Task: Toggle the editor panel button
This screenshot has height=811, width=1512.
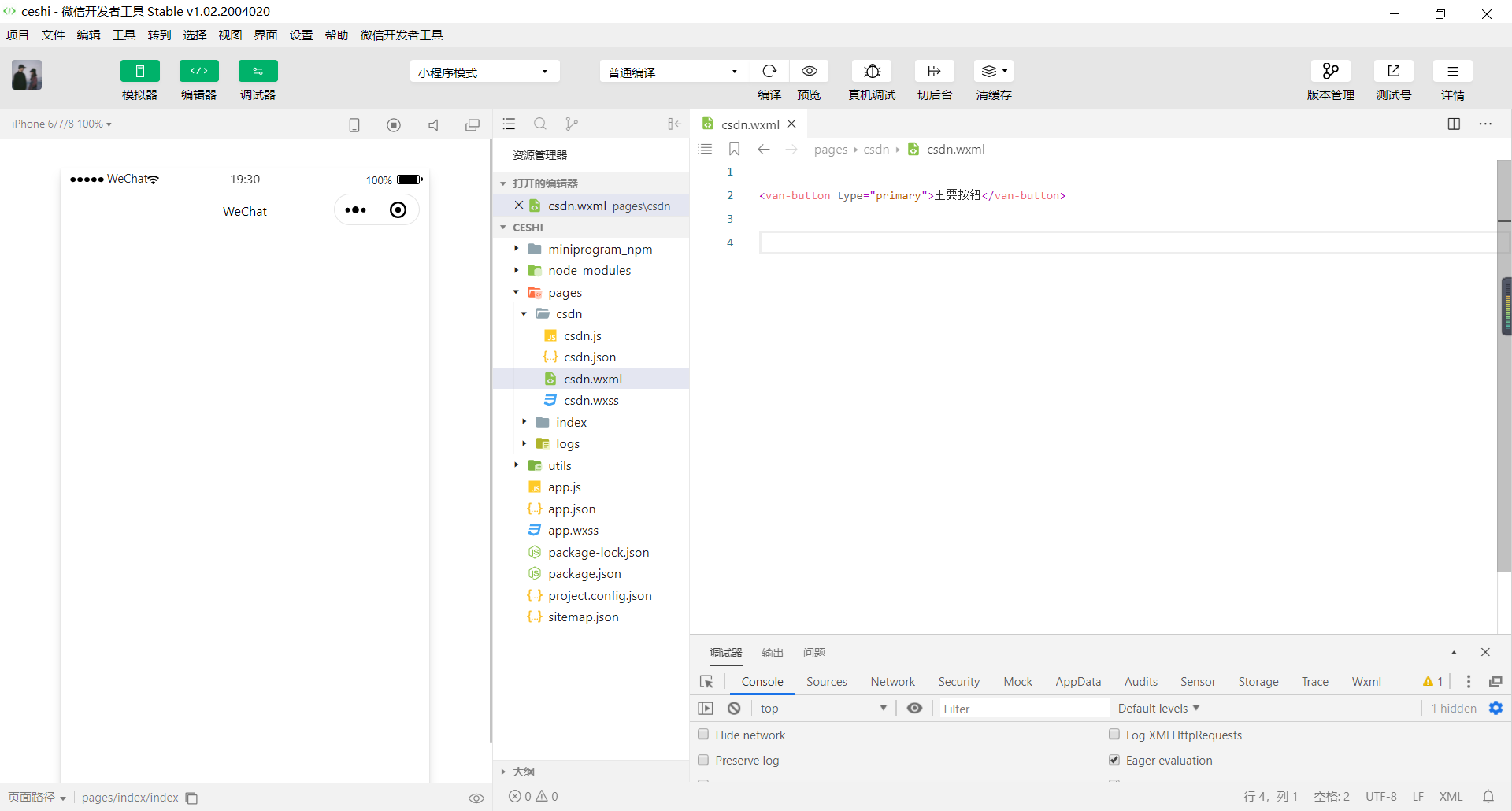Action: (x=198, y=71)
